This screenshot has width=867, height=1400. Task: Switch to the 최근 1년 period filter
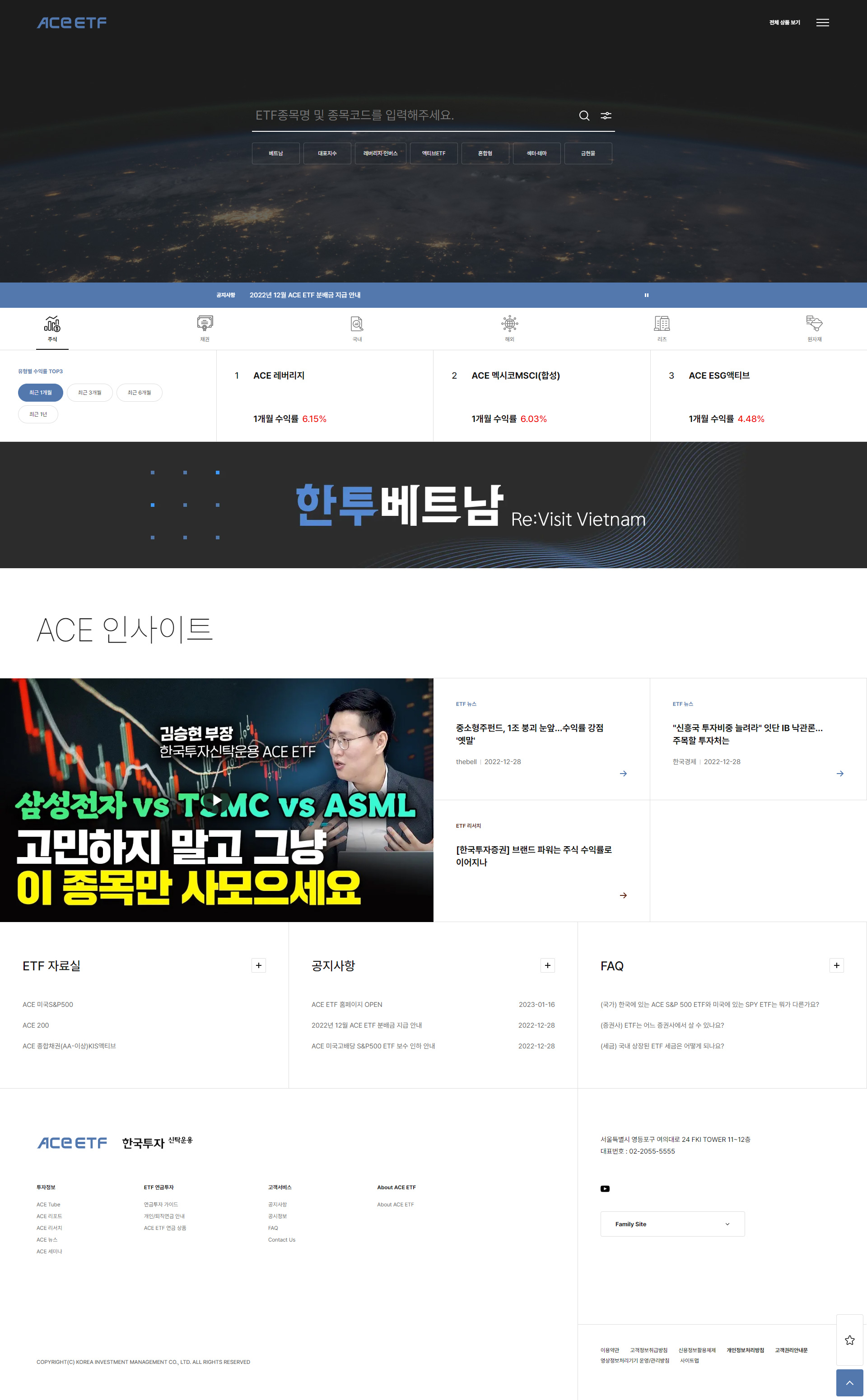point(38,414)
